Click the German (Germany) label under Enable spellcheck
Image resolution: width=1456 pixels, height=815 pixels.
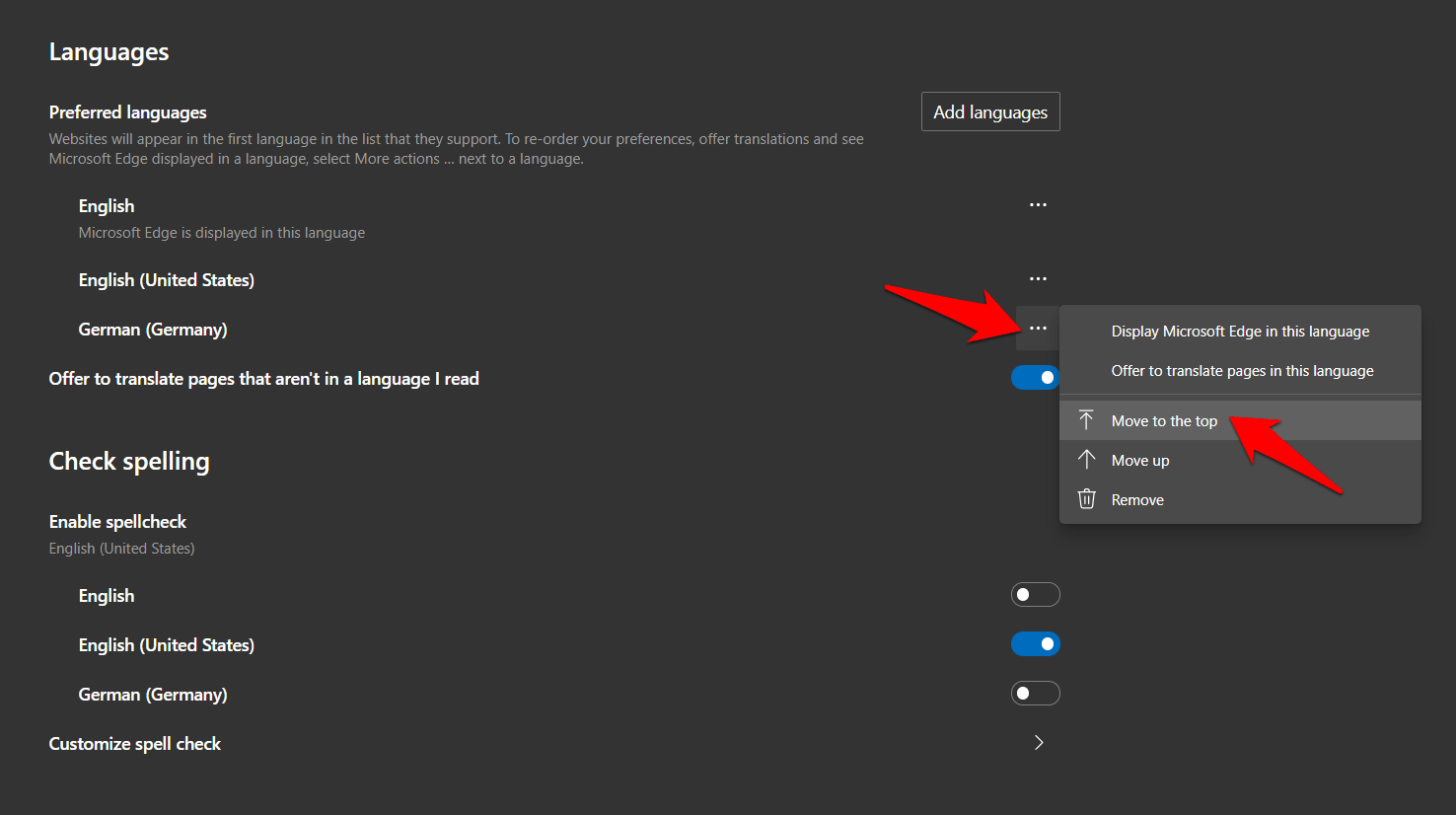click(153, 695)
